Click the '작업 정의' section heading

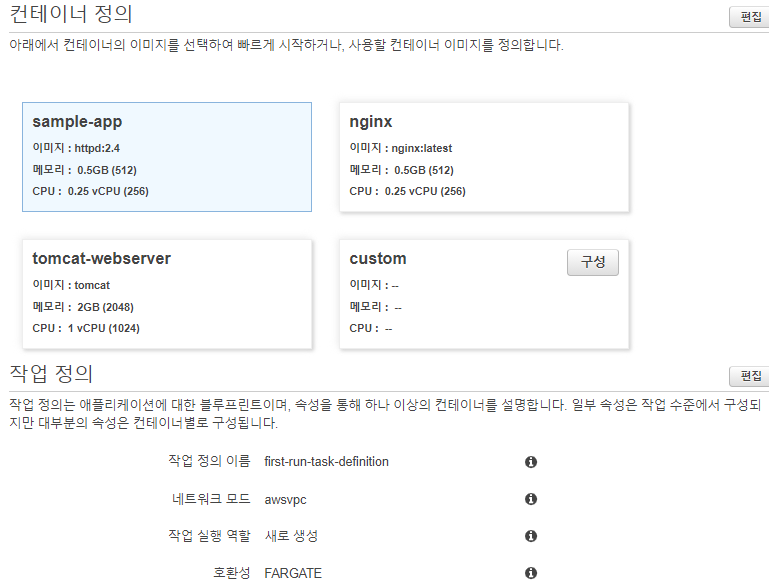[51, 374]
